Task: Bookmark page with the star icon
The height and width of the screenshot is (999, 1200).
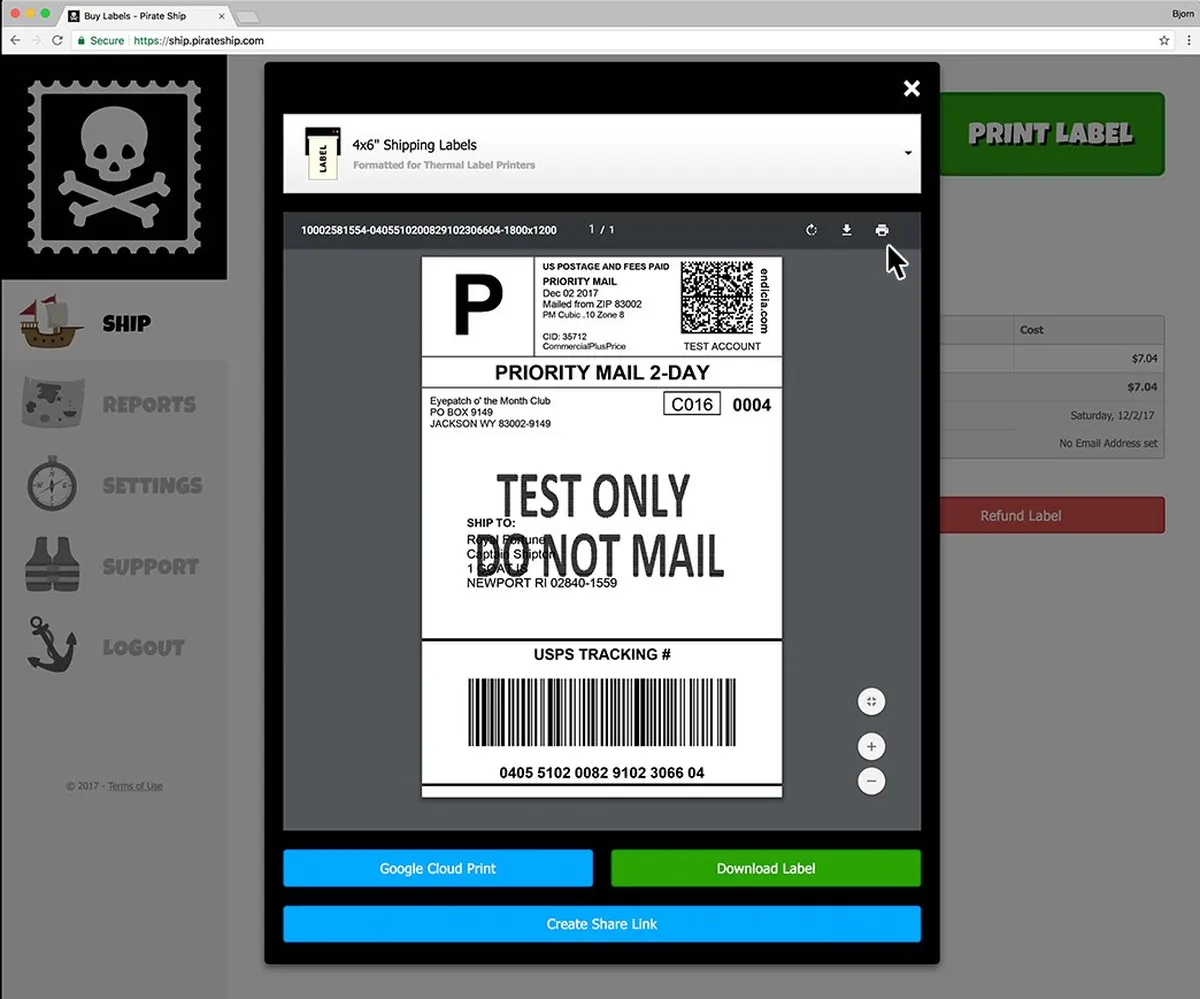Action: (1164, 41)
